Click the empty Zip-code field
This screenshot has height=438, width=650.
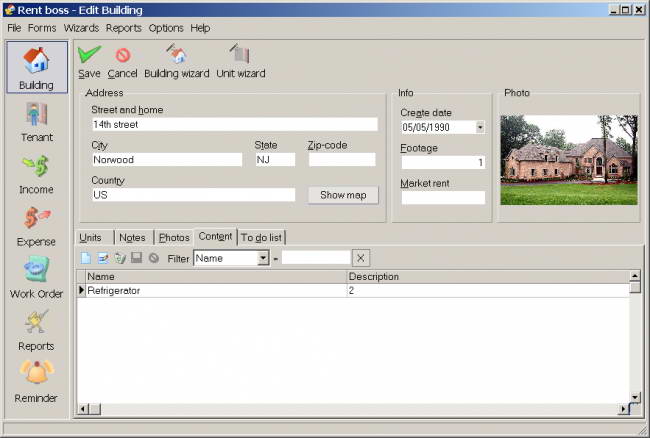pyautogui.click(x=342, y=160)
